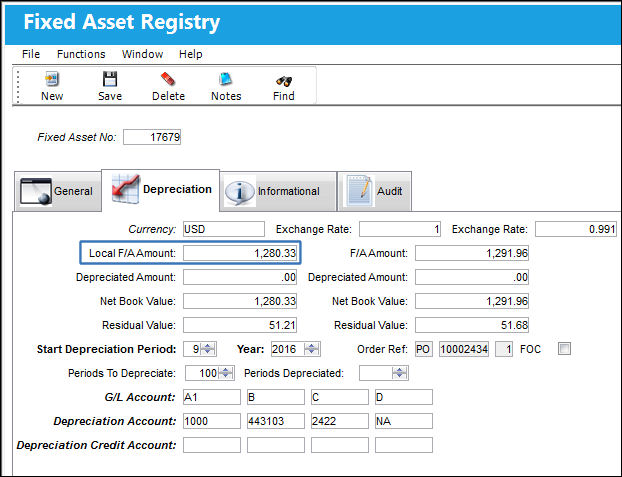Click the Informational tab info-bubble icon

click(x=240, y=192)
